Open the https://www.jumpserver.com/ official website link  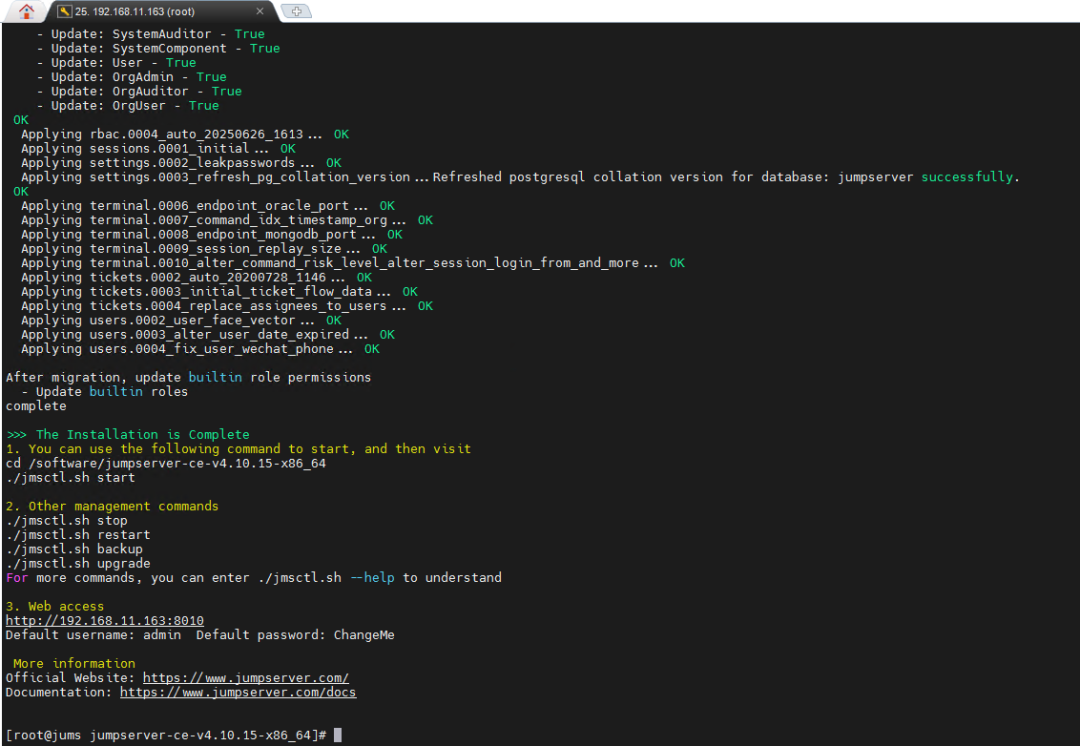click(246, 678)
